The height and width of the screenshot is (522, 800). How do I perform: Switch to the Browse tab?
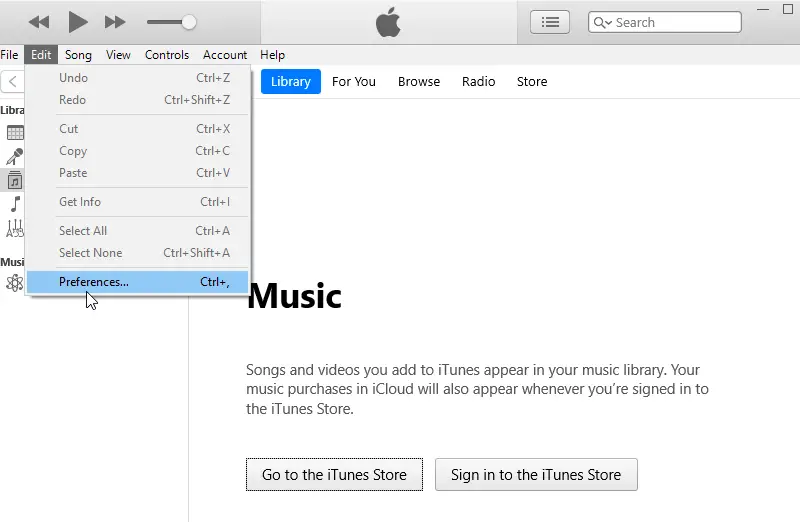click(x=419, y=82)
